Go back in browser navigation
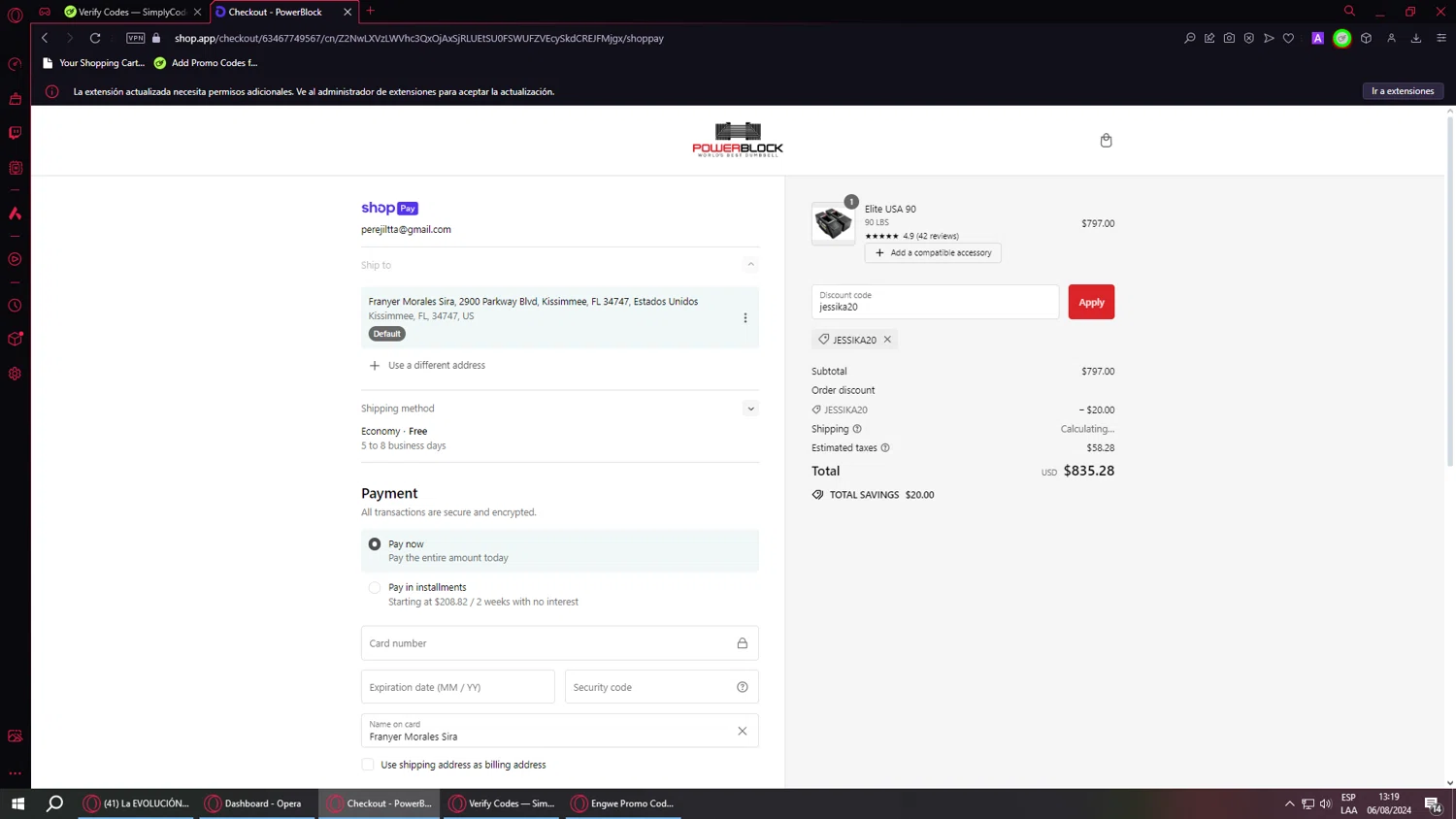 pos(45,38)
